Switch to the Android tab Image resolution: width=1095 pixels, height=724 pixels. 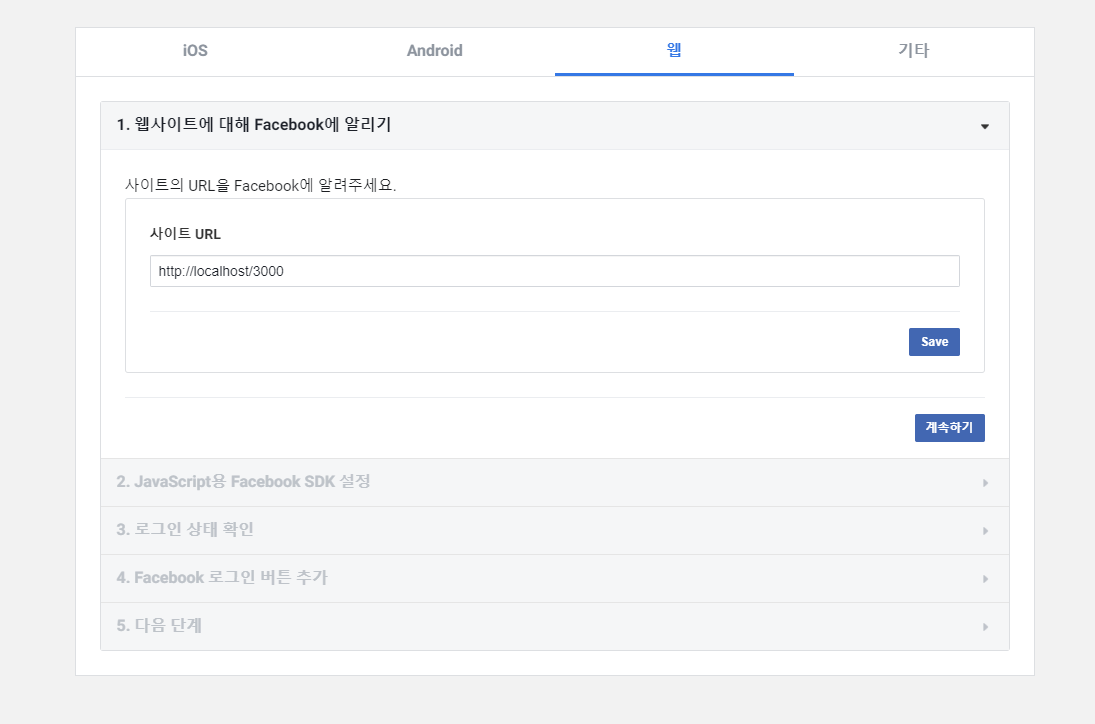(x=434, y=51)
